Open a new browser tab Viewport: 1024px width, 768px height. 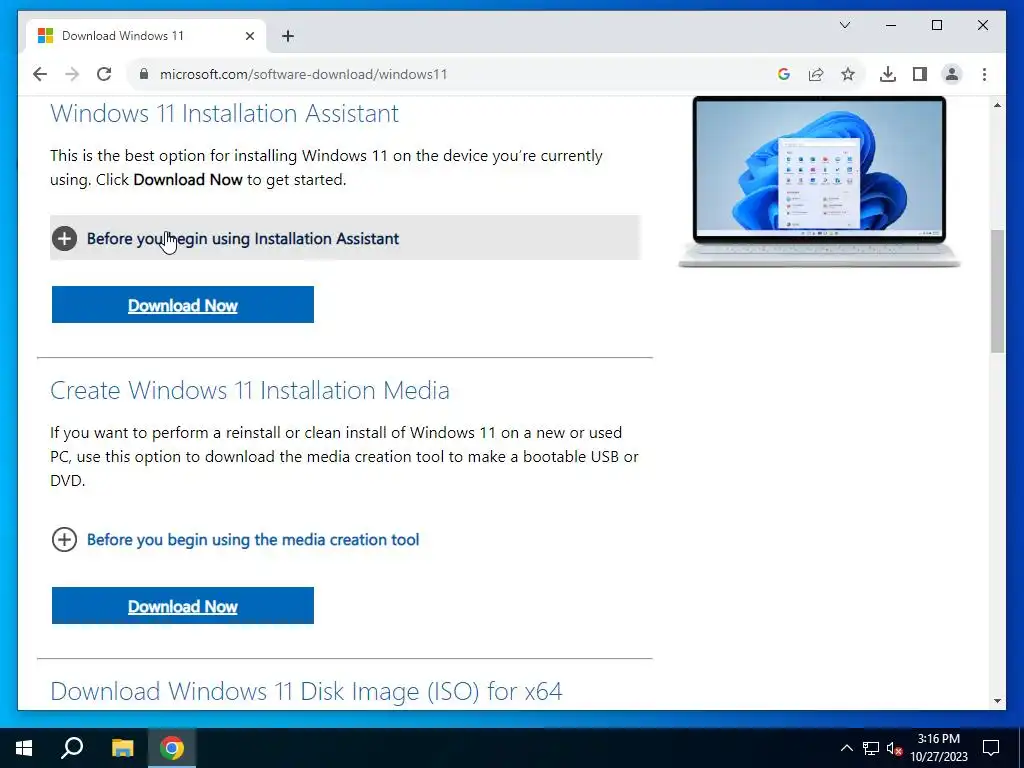click(288, 36)
